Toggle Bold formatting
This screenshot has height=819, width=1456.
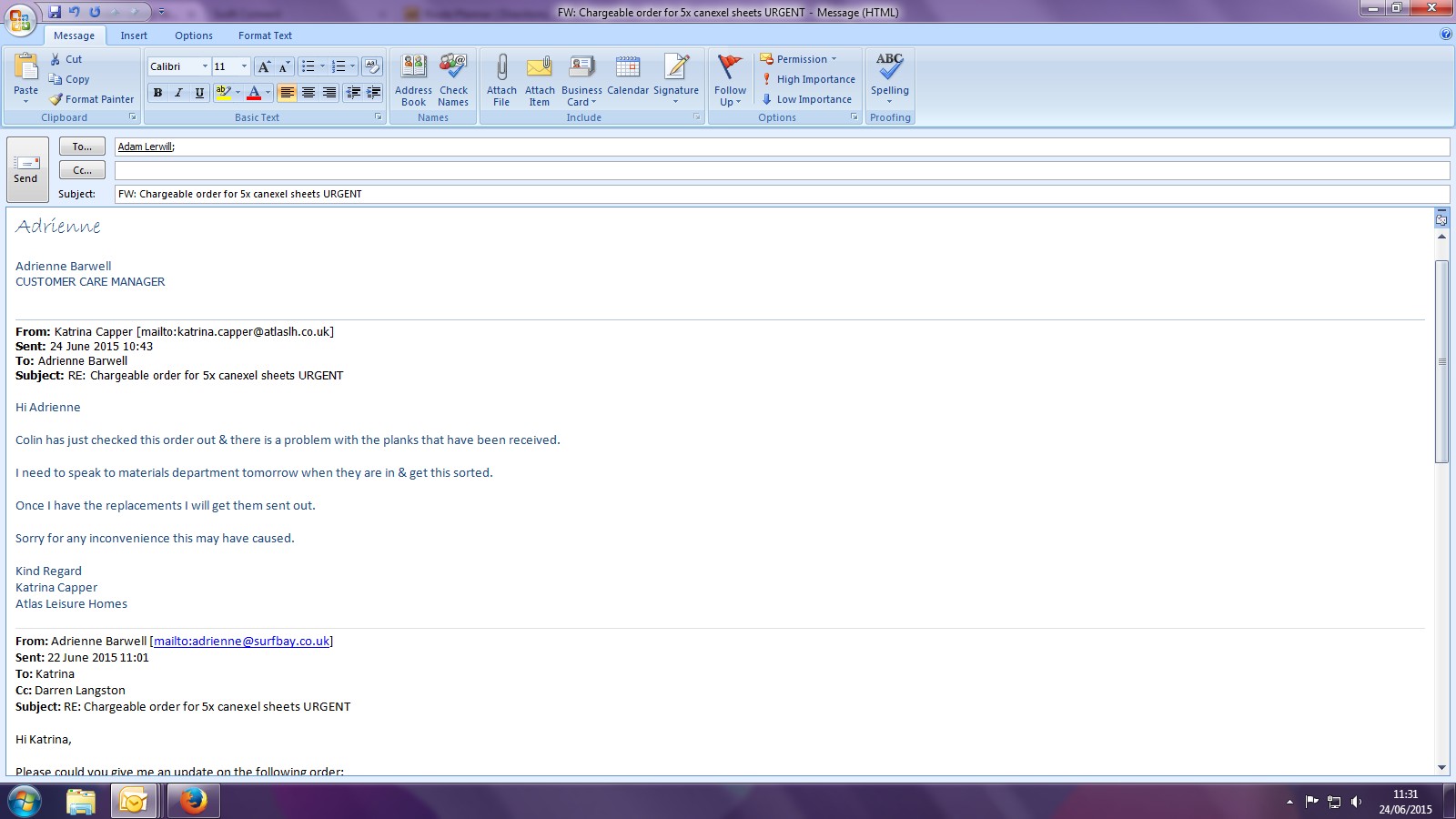(x=158, y=93)
